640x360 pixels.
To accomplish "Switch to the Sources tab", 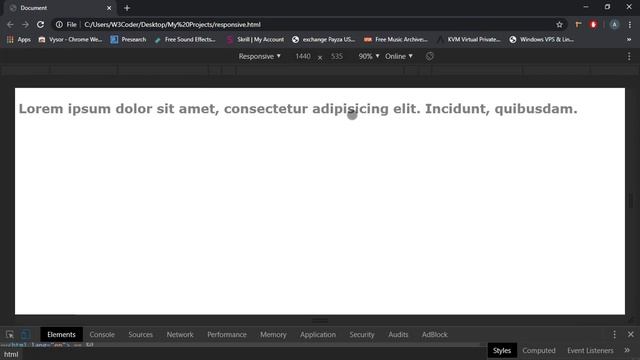I will (x=140, y=334).
